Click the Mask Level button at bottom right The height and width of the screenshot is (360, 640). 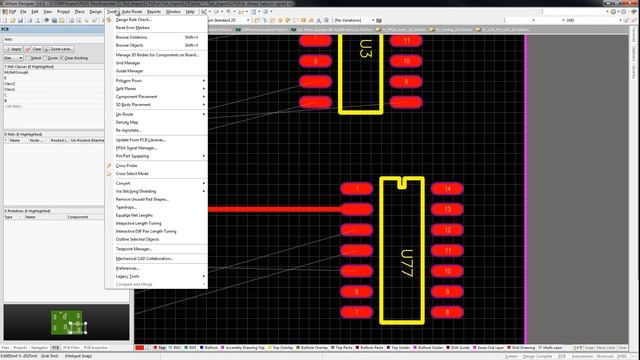point(605,348)
